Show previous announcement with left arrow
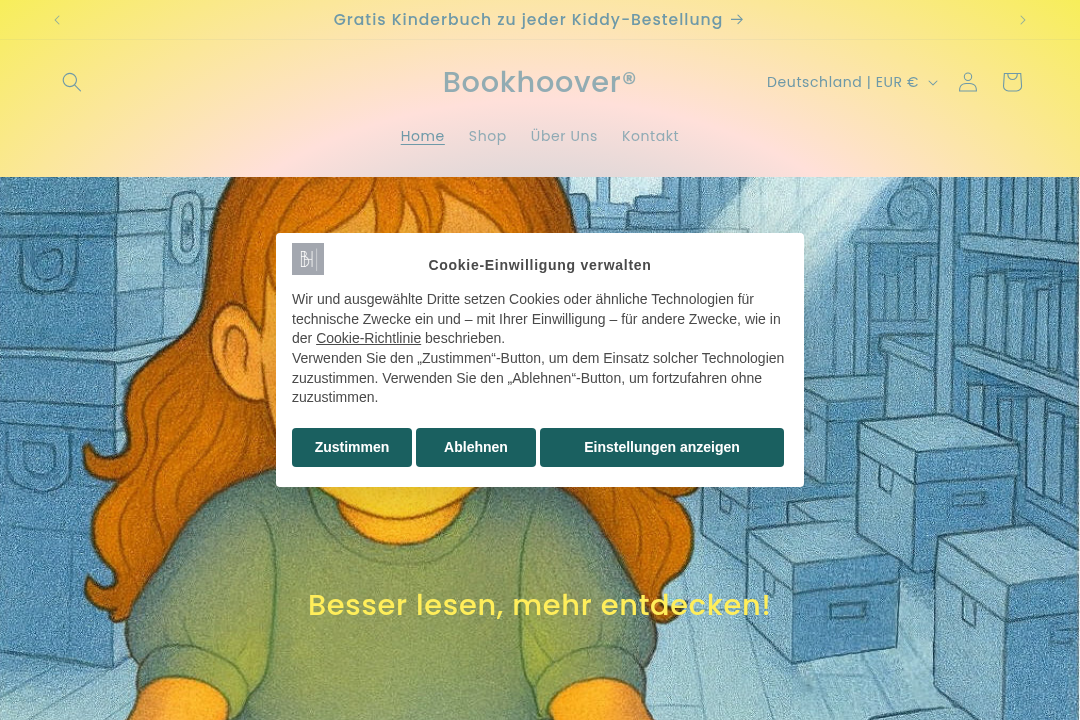This screenshot has width=1080, height=720. pyautogui.click(x=57, y=20)
